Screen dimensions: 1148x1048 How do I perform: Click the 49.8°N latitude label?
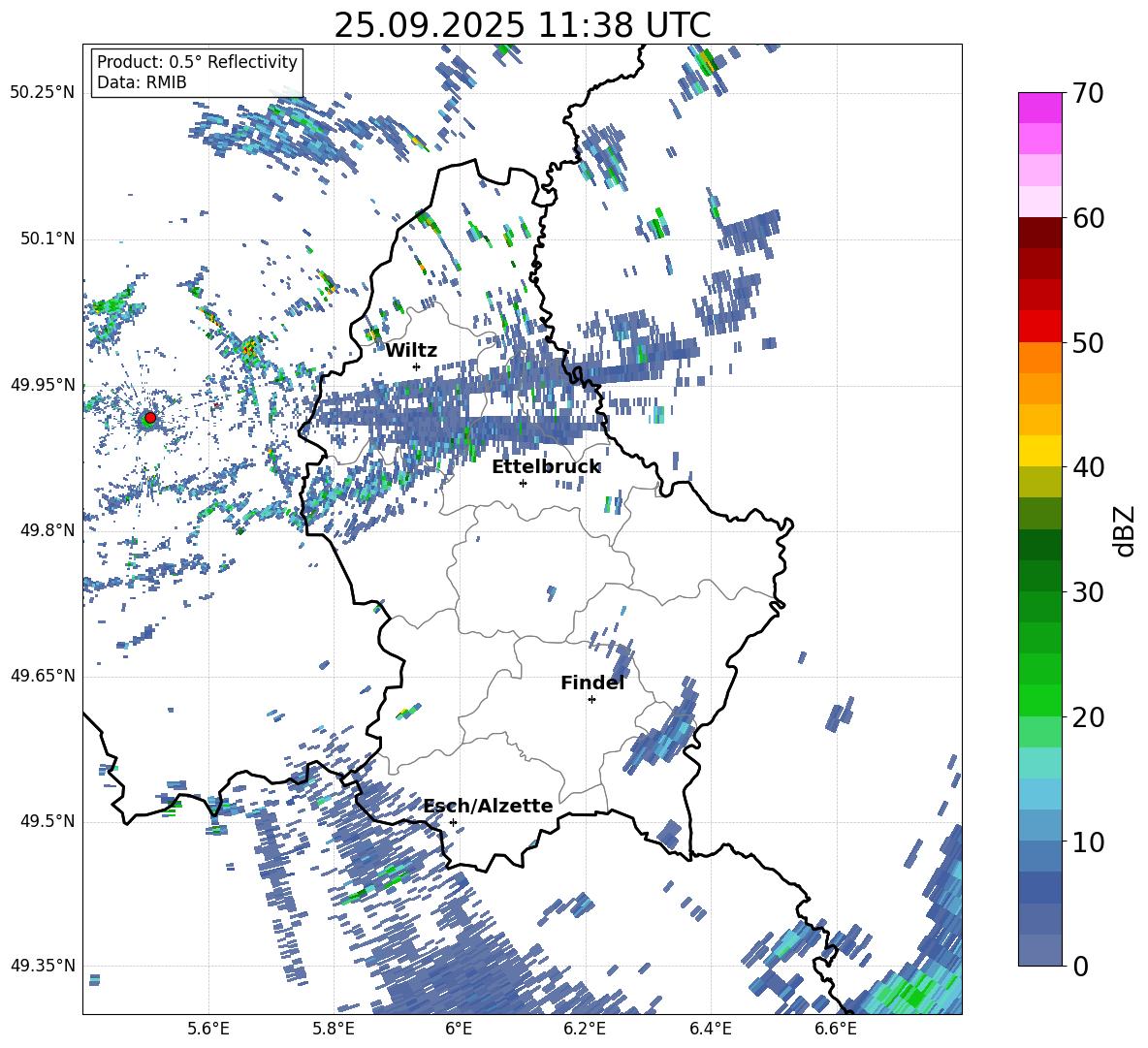[x=48, y=530]
